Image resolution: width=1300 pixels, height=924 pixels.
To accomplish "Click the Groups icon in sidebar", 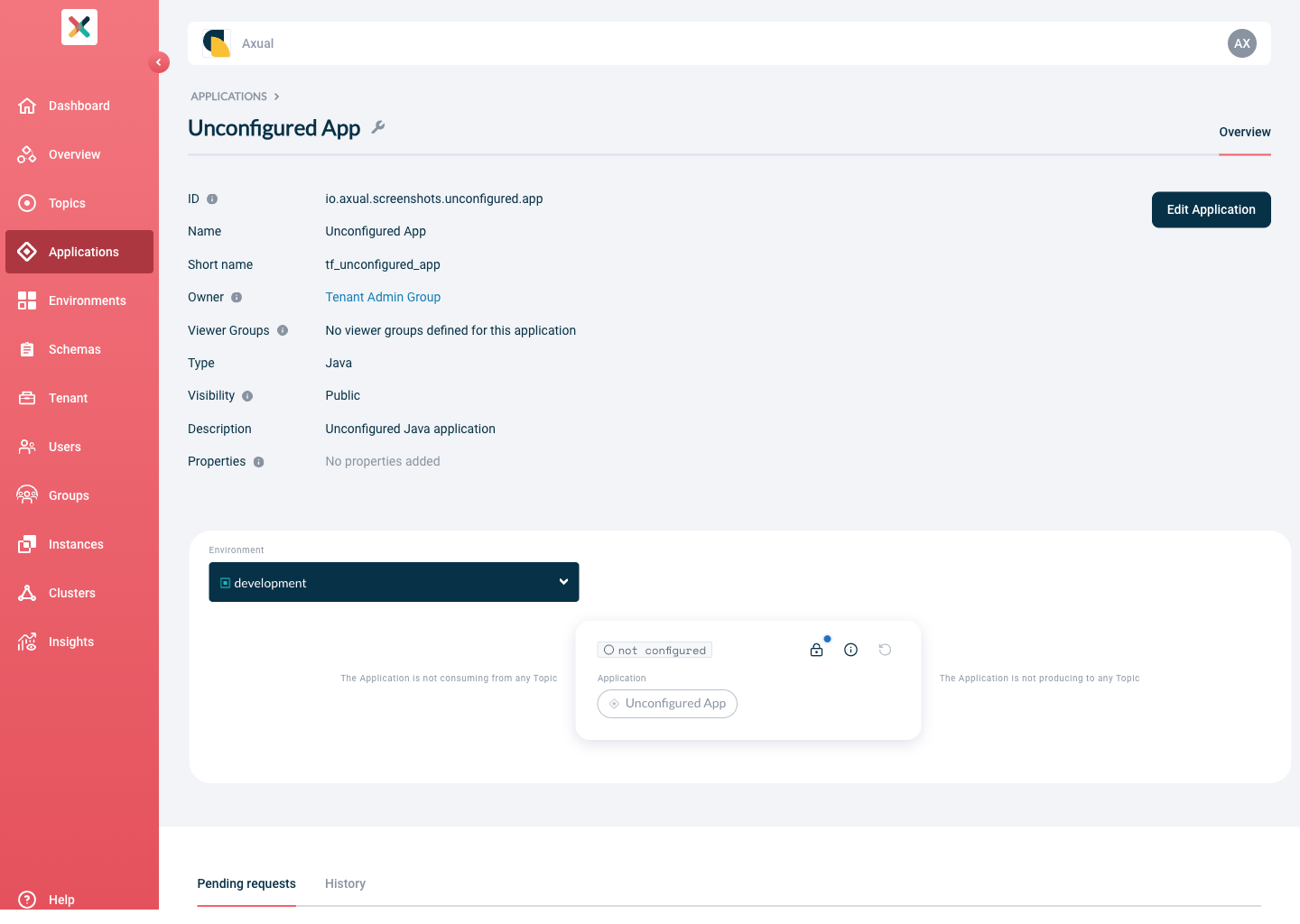I will [x=27, y=495].
